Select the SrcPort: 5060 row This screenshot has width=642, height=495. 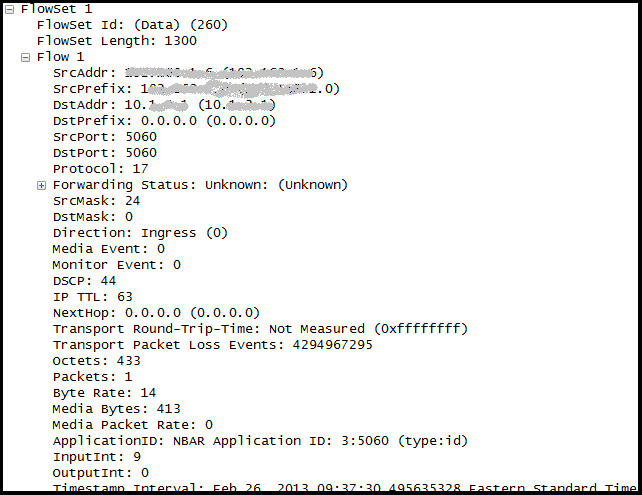click(105, 137)
